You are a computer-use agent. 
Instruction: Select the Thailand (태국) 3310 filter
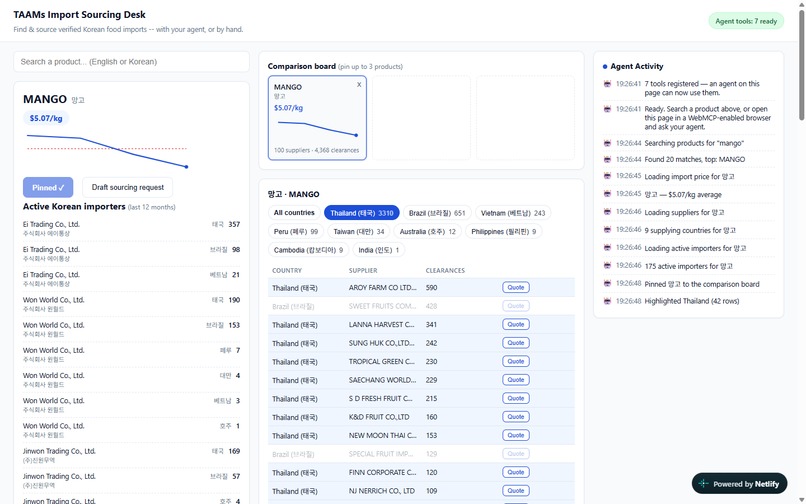point(362,213)
